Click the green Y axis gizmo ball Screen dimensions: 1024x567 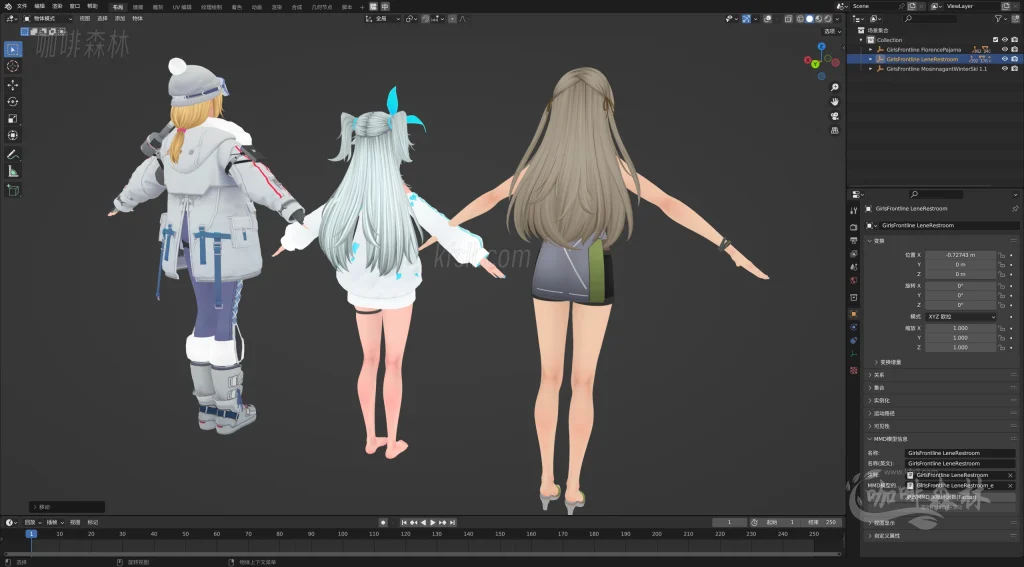pos(815,64)
